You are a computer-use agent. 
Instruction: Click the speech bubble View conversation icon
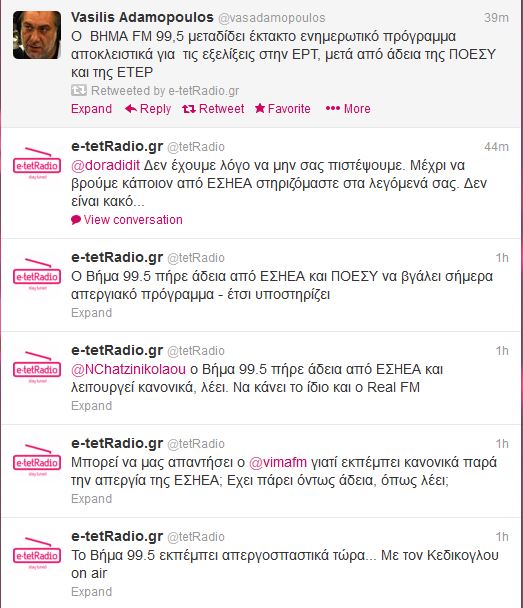[x=76, y=220]
